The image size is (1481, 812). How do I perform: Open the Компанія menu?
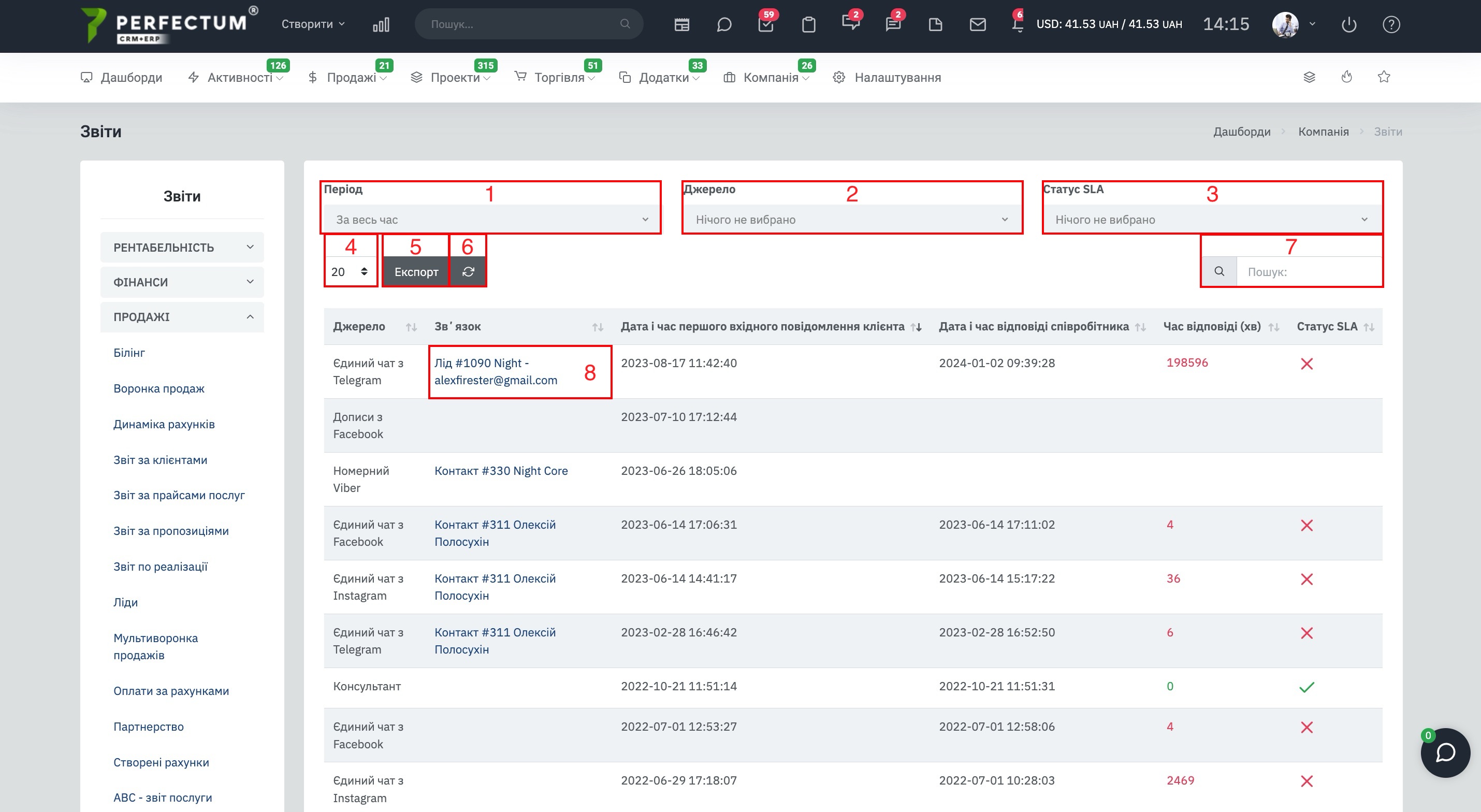tap(770, 78)
